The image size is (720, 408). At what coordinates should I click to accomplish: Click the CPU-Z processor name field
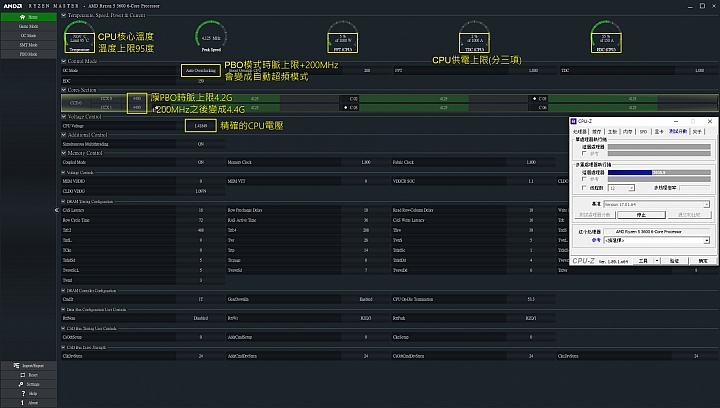point(657,232)
